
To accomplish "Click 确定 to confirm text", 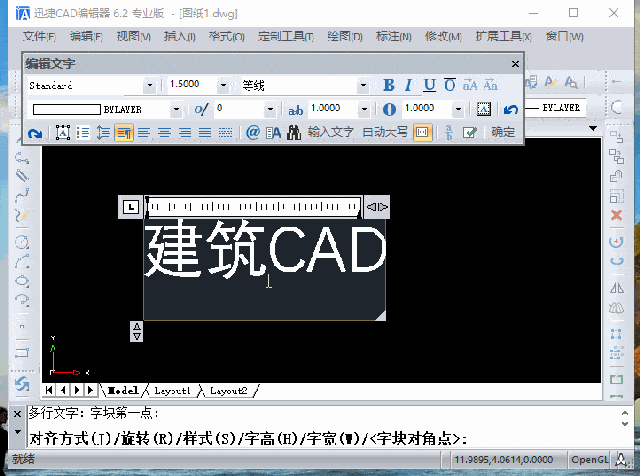I will pyautogui.click(x=503, y=132).
